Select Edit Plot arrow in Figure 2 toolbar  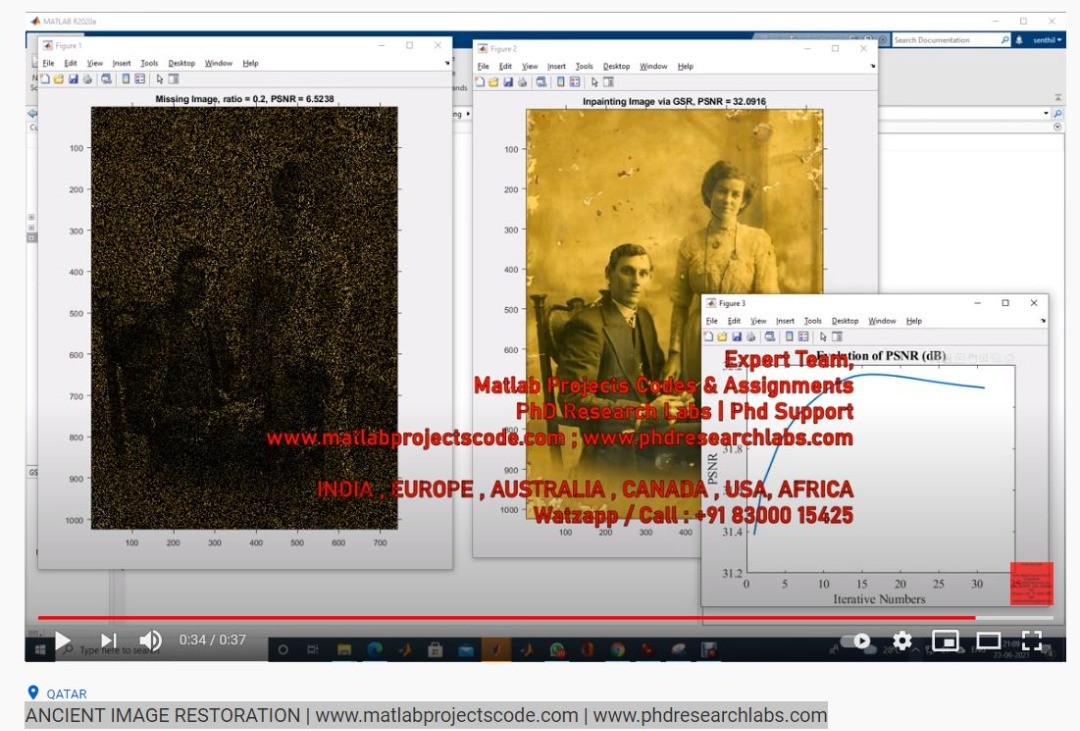pos(594,82)
